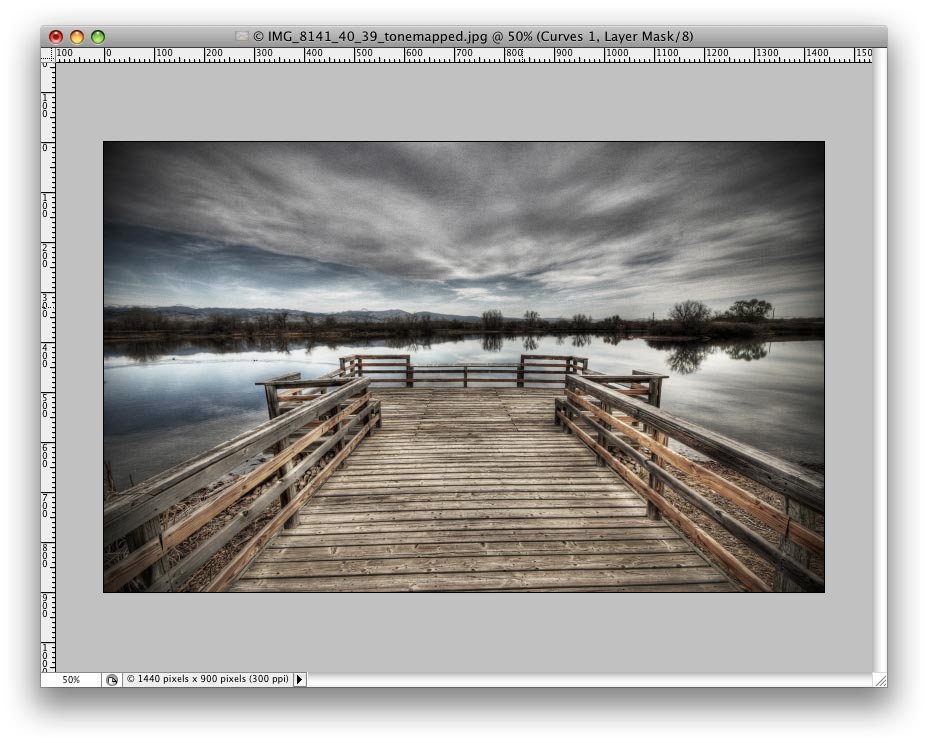Click the status bar reveal icon beside 50%
The width and height of the screenshot is (928, 743).
pyautogui.click(x=112, y=680)
